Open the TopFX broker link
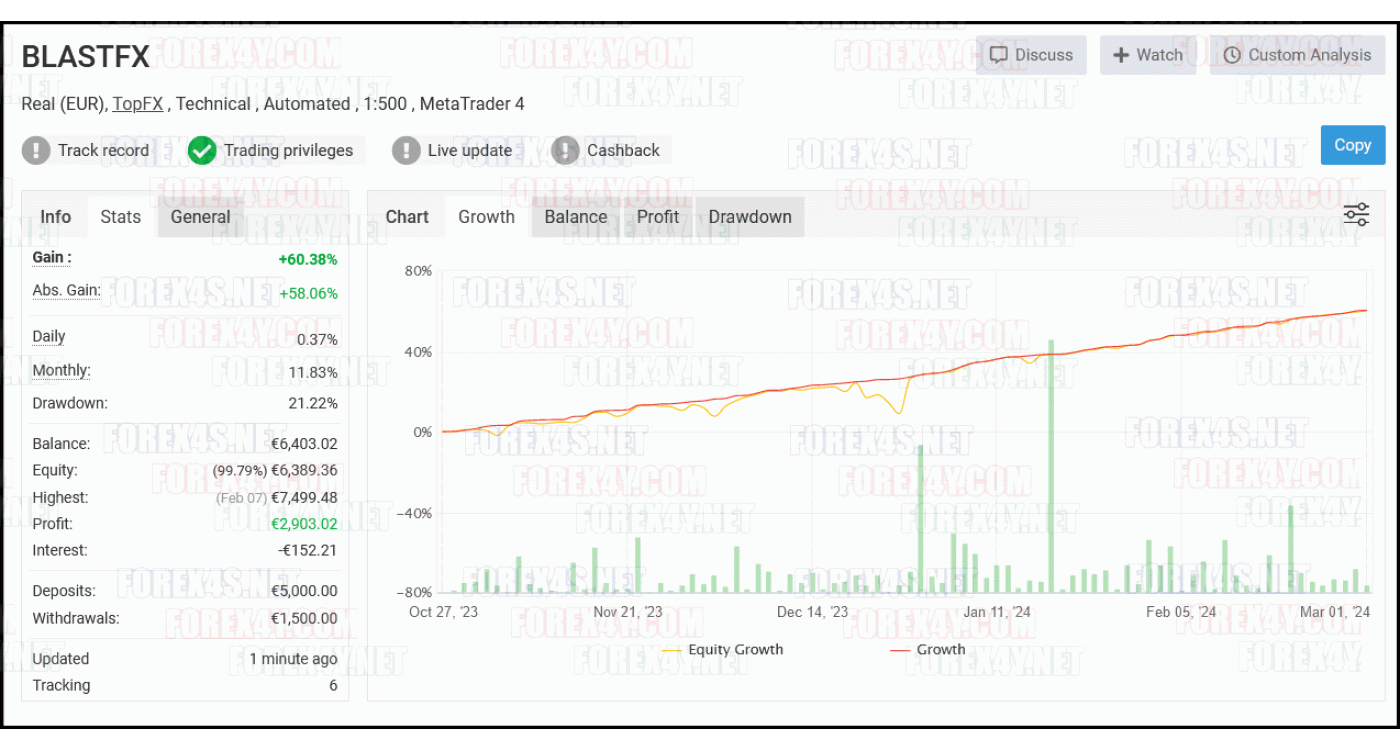 [137, 103]
